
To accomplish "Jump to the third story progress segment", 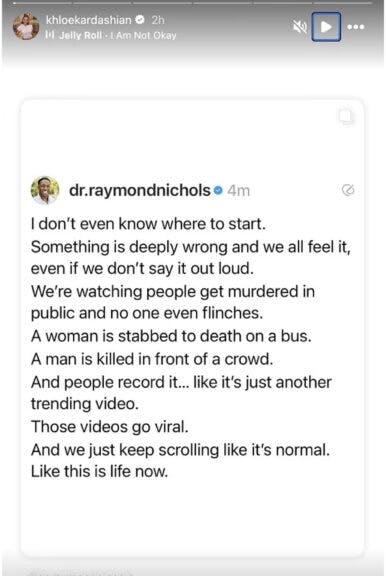I will [162, 3].
